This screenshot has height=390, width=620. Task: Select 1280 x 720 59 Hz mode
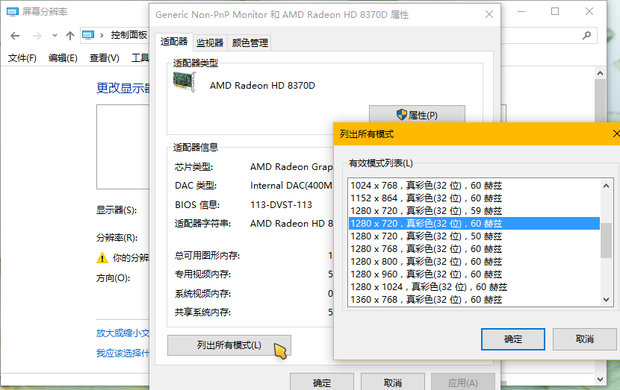point(474,211)
